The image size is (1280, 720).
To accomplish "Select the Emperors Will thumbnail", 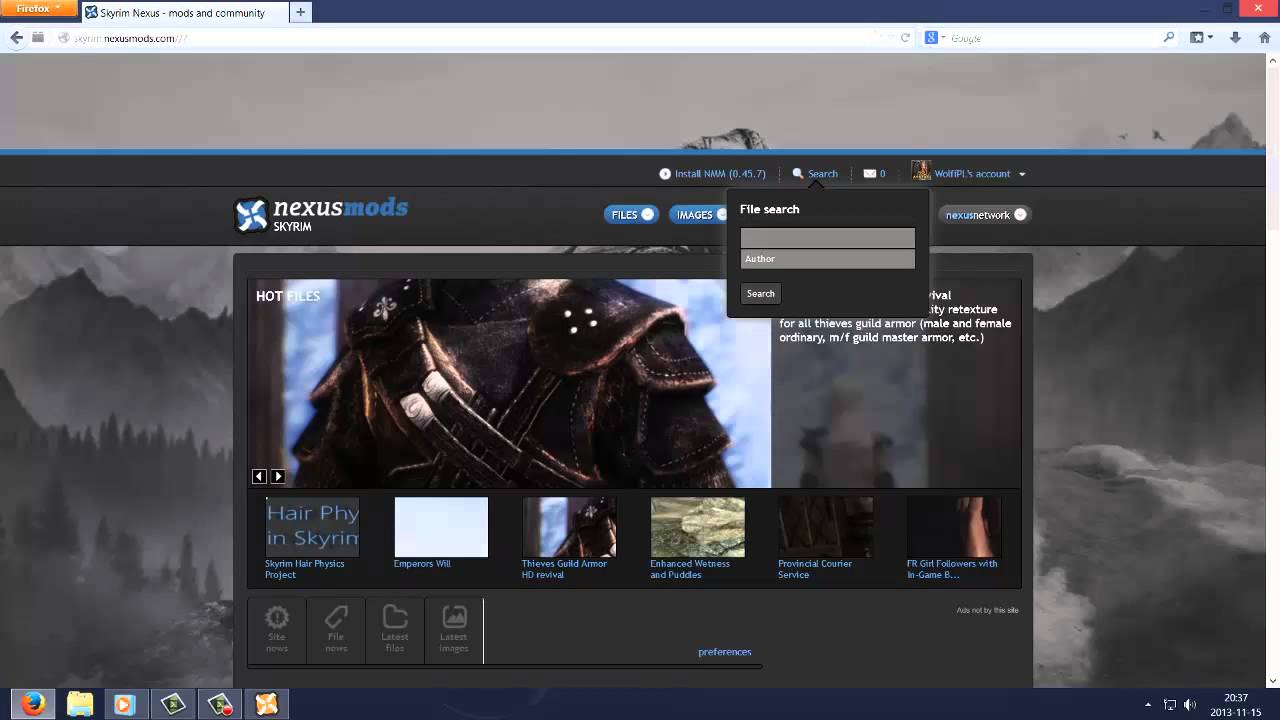I will [441, 527].
